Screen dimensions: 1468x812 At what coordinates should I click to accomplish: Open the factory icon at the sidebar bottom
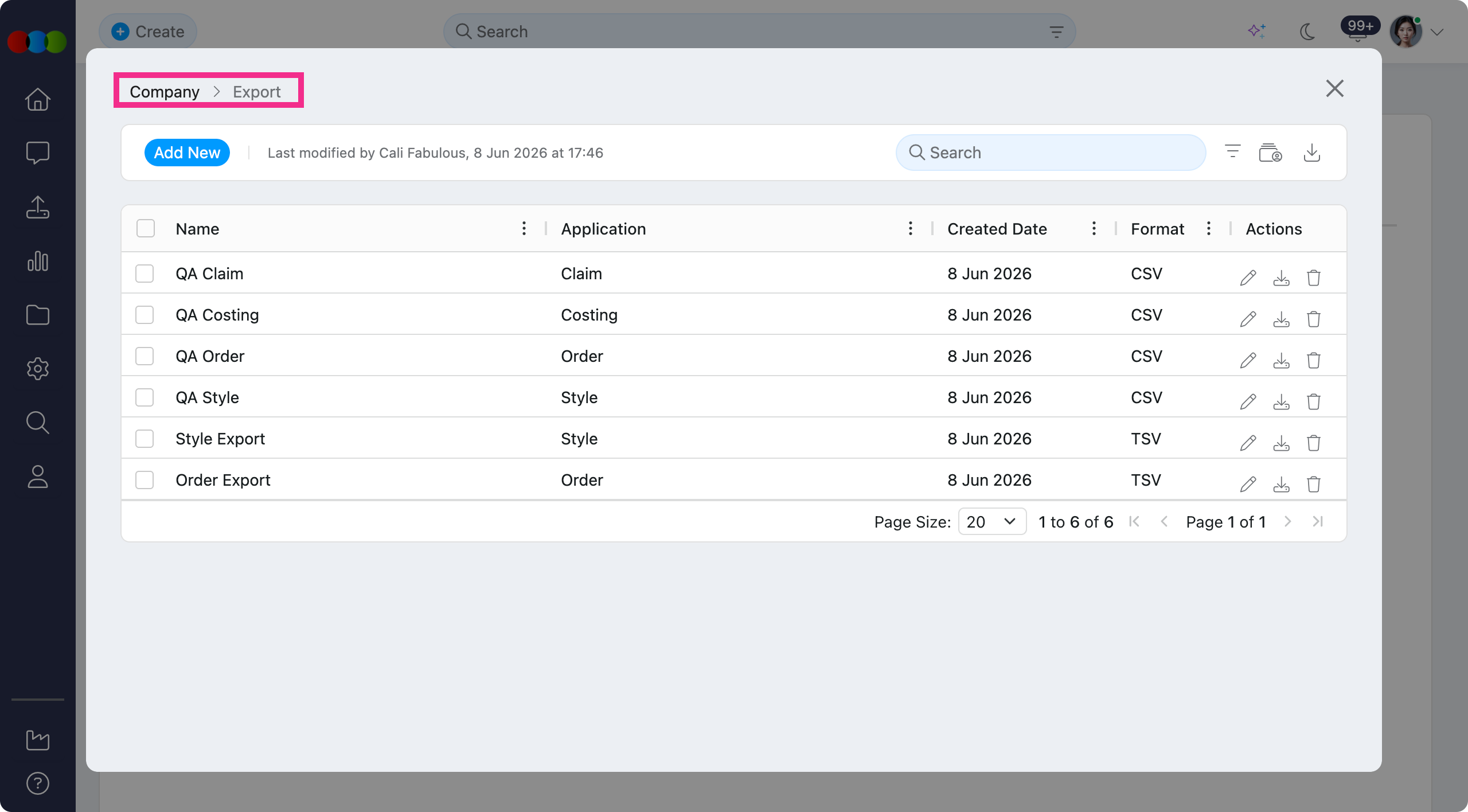coord(38,740)
